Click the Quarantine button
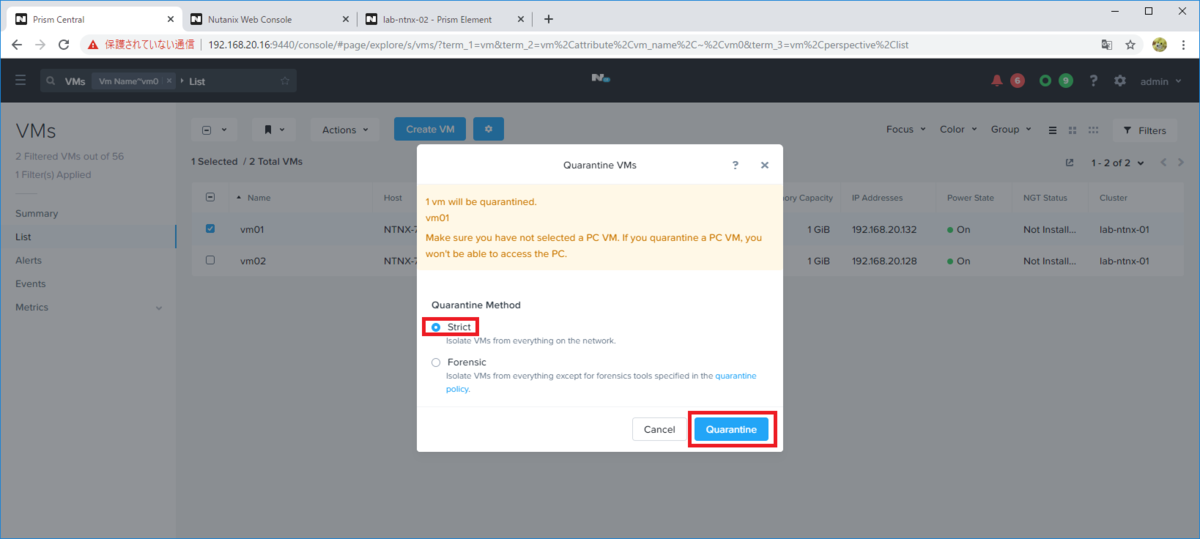This screenshot has height=539, width=1200. point(731,429)
